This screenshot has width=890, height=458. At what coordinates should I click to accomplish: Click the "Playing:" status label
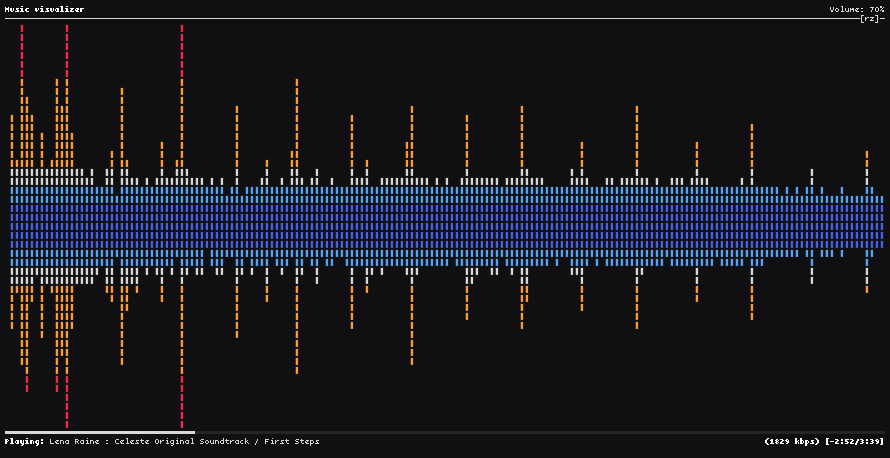[24, 442]
